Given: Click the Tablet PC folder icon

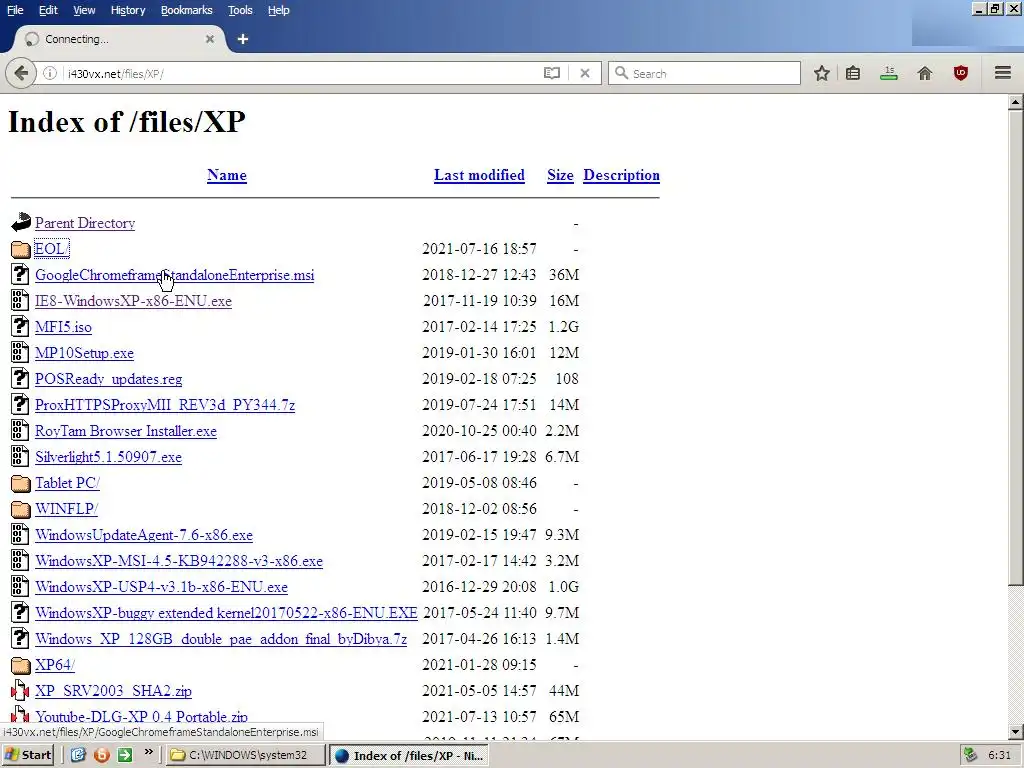Looking at the screenshot, I should click(x=21, y=483).
